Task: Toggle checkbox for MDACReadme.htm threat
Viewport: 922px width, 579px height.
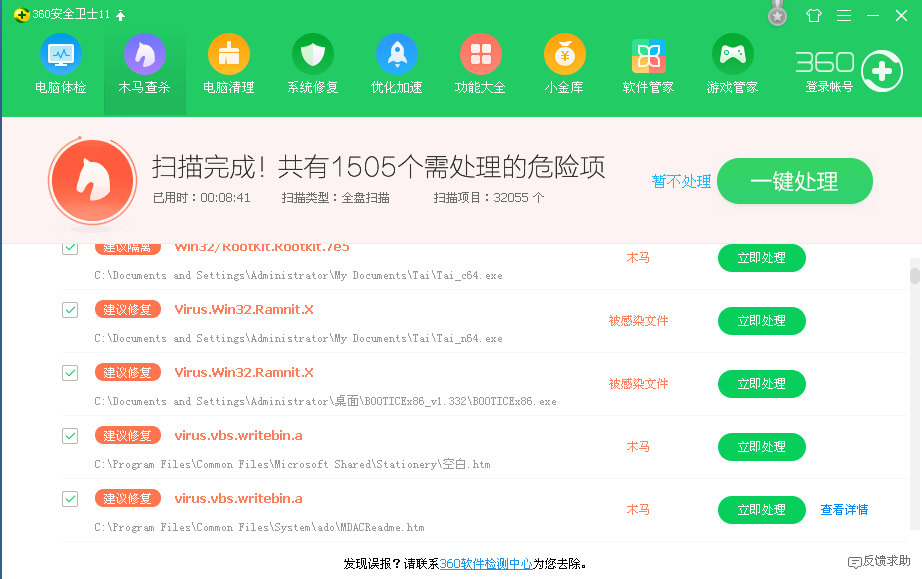Action: tap(70, 498)
